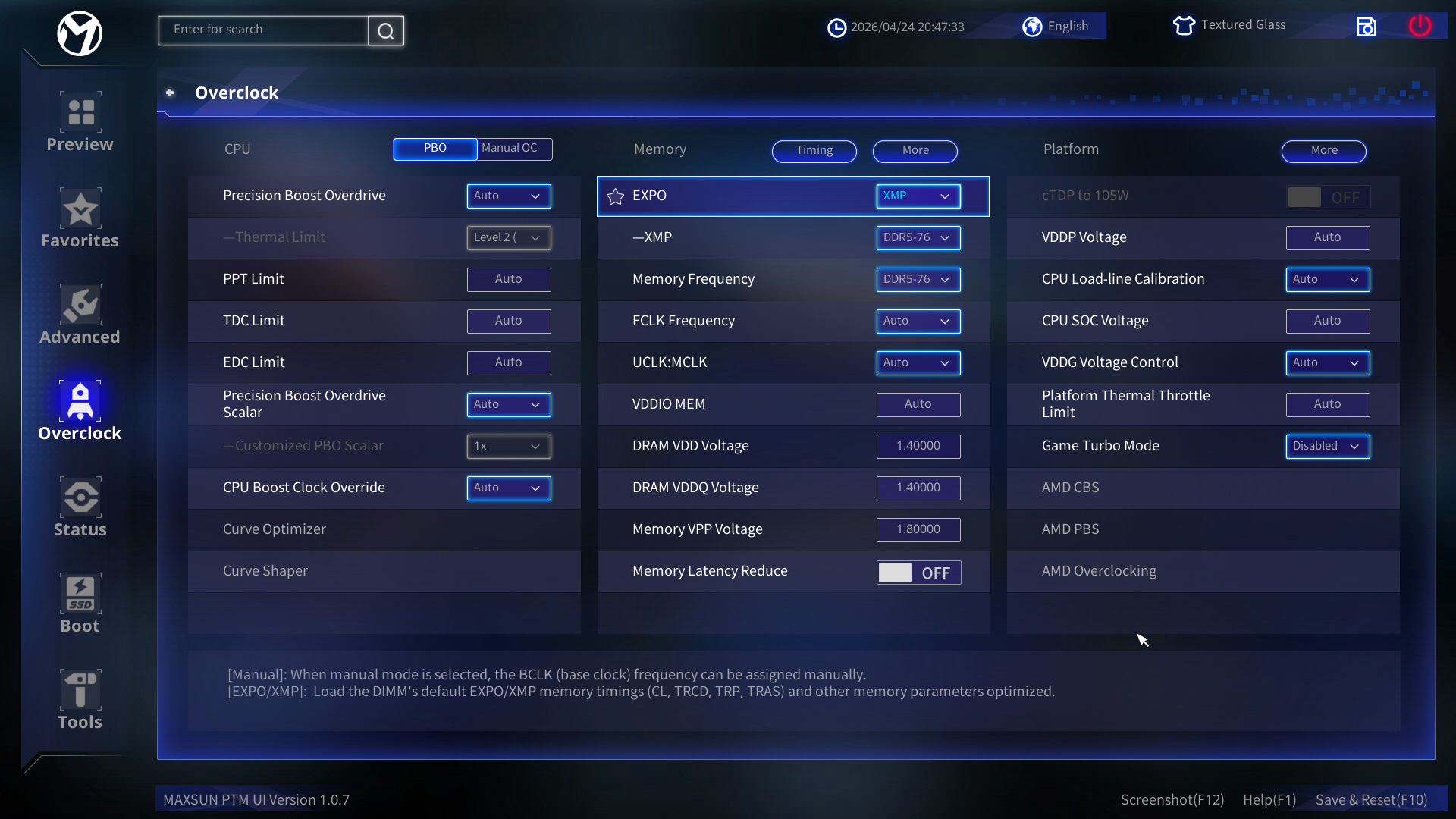Edit VDDIO MEM value field
Screen dimensions: 1456x819
click(x=918, y=405)
